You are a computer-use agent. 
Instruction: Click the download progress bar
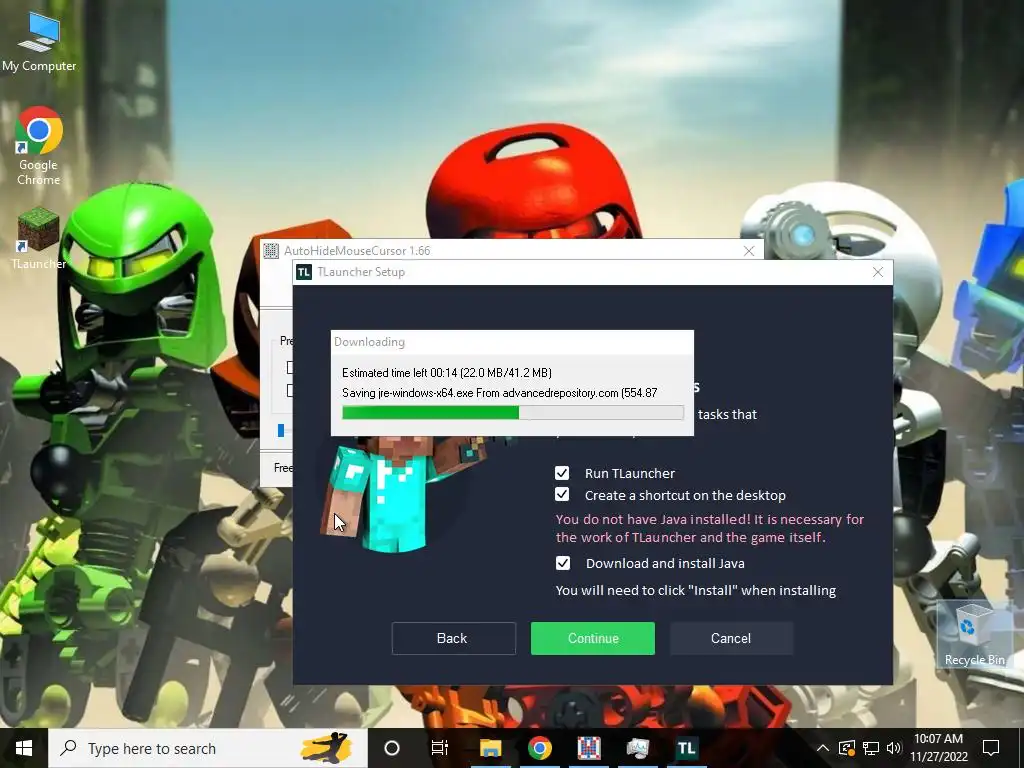[x=513, y=413]
